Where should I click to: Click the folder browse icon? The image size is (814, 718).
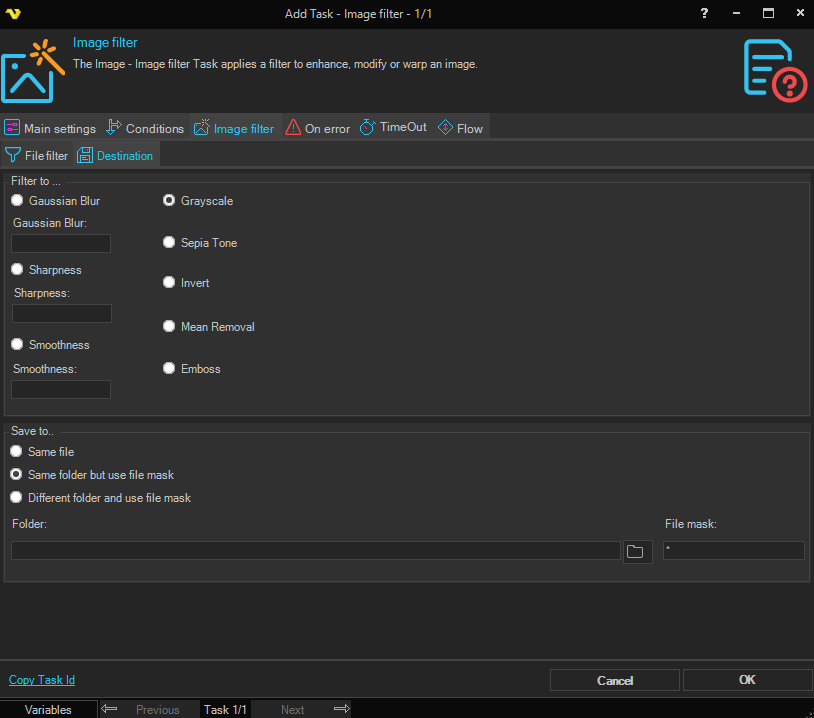[x=636, y=551]
